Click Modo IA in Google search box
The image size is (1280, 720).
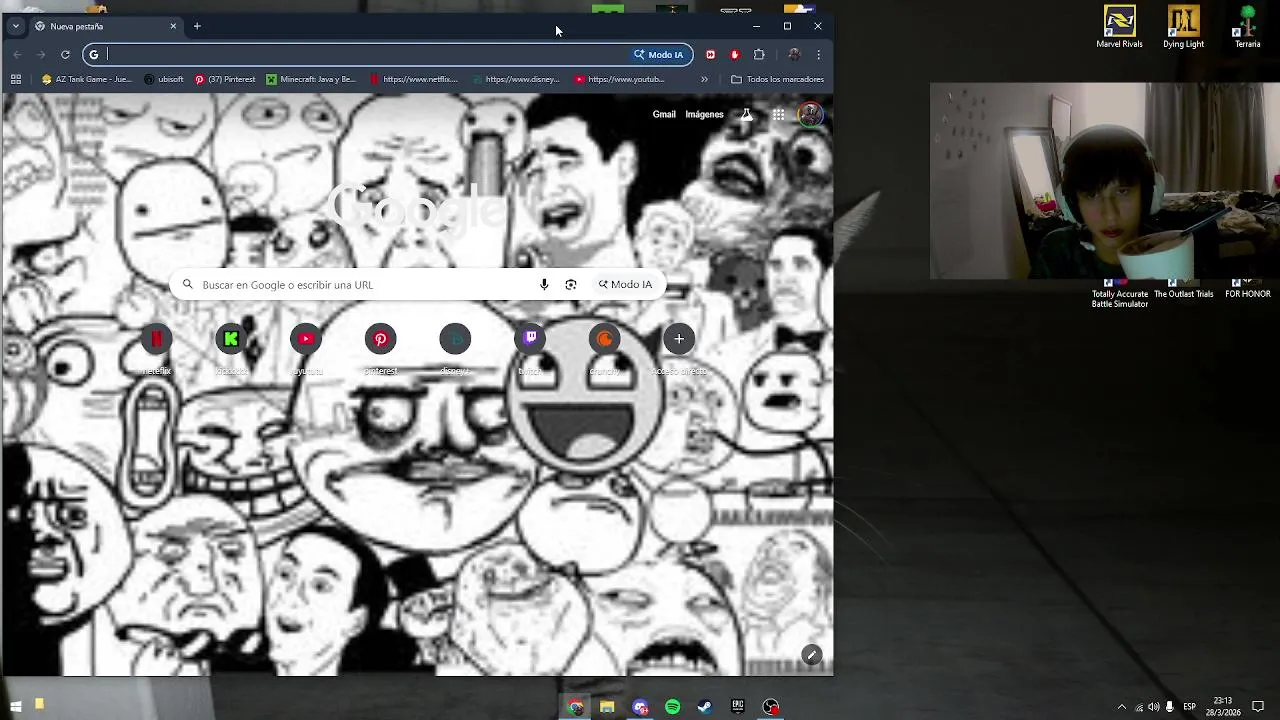[626, 285]
